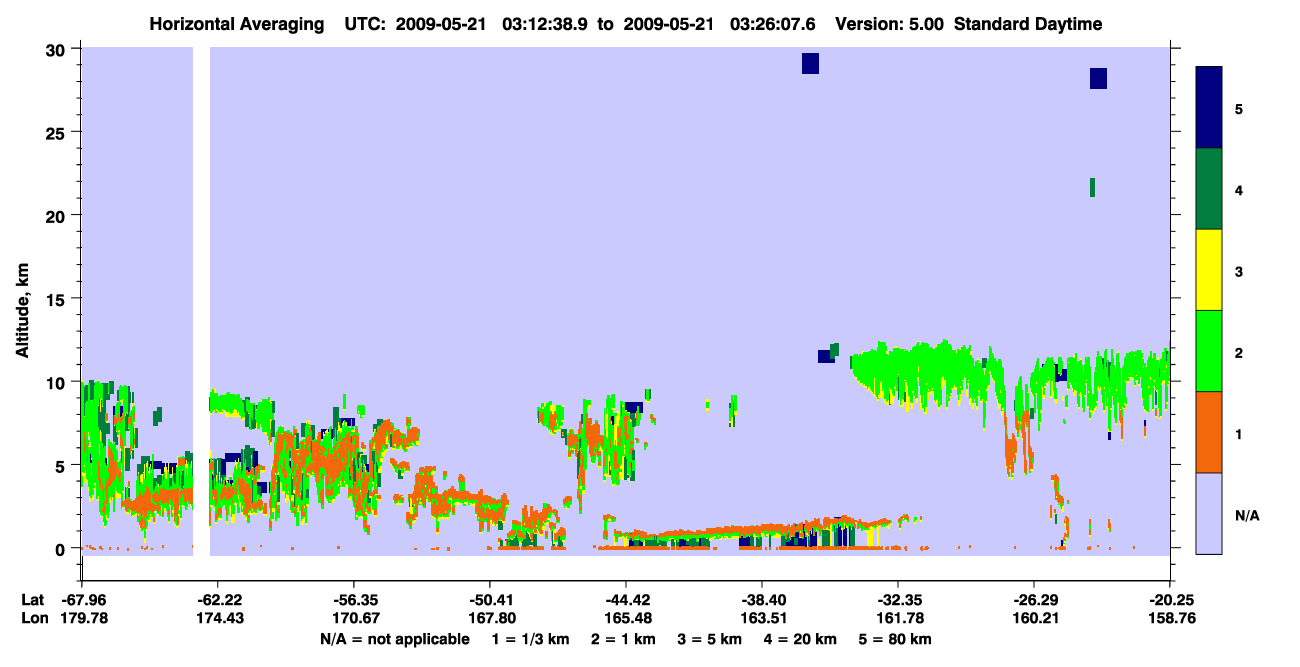Click the orange color bar segment labeled 1
Screen dimensions: 1300x667
[x=1209, y=432]
